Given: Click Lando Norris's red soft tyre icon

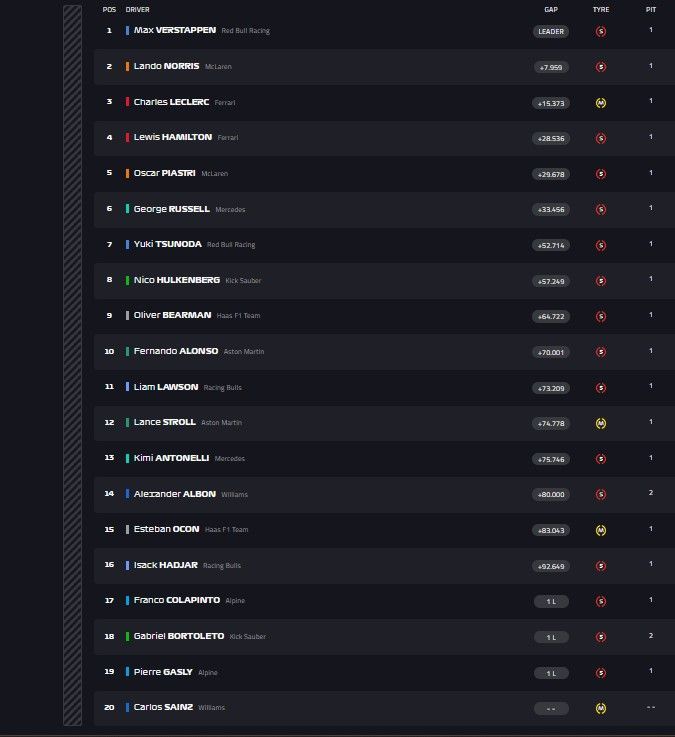Looking at the screenshot, I should pos(600,67).
